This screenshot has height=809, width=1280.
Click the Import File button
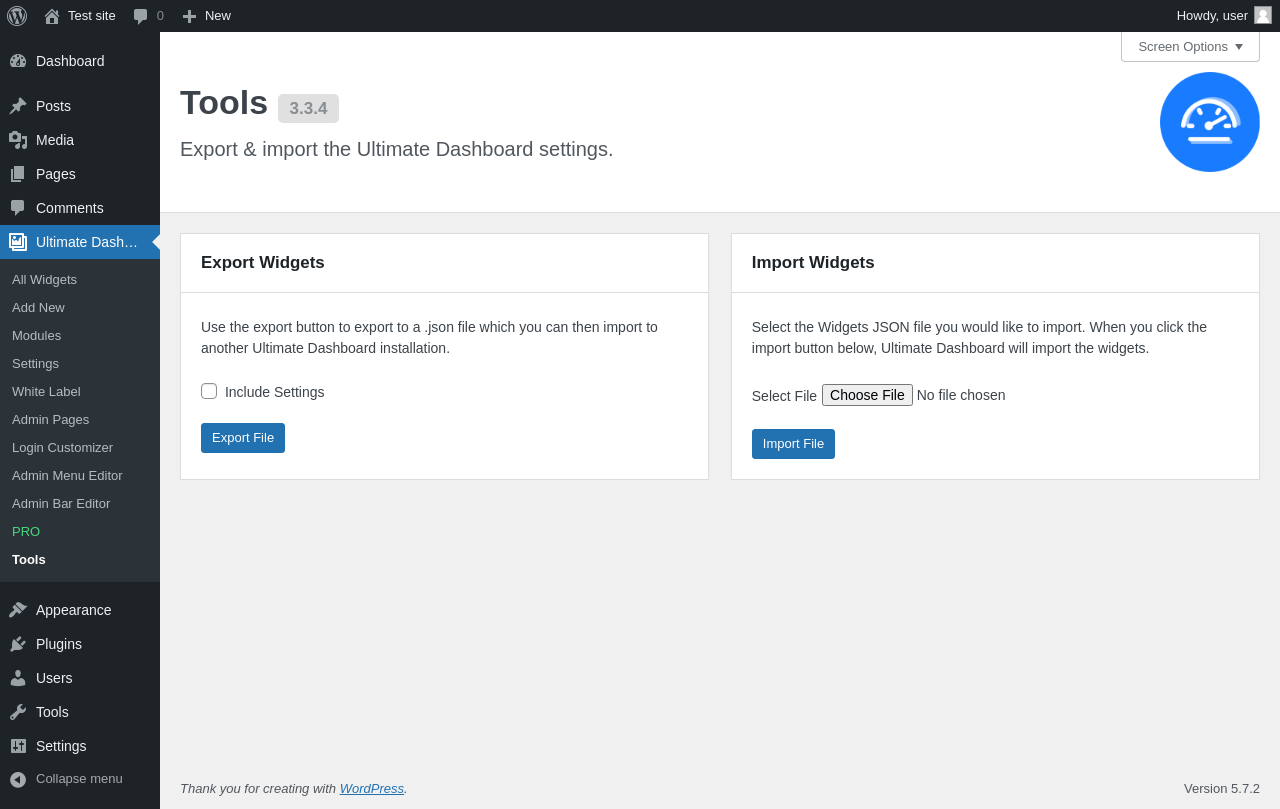[x=793, y=444]
